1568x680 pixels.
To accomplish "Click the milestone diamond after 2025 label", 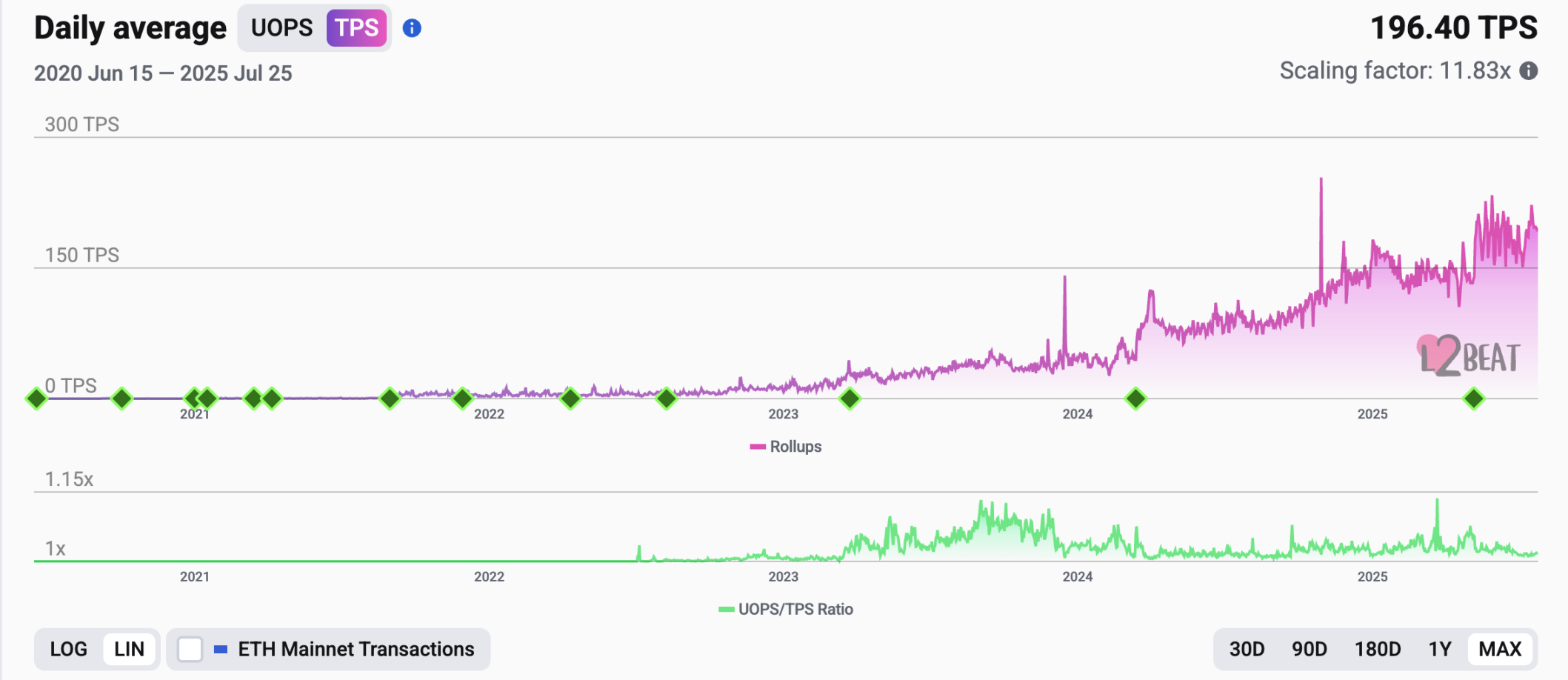I will point(1474,399).
